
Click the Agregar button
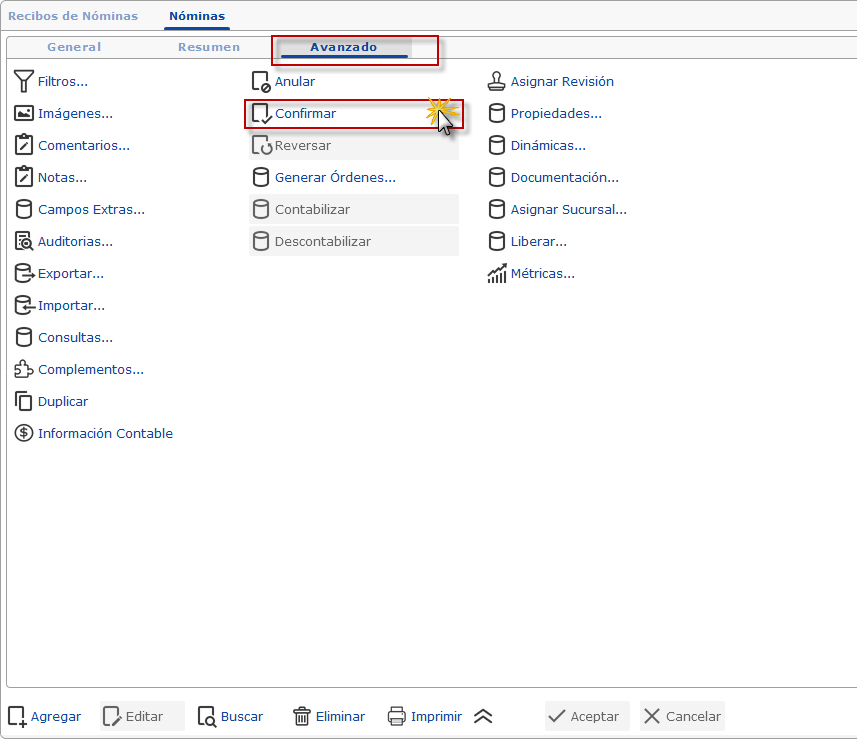[45, 716]
